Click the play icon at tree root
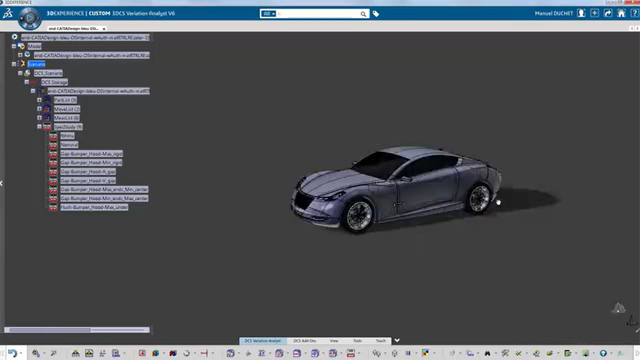 15,37
